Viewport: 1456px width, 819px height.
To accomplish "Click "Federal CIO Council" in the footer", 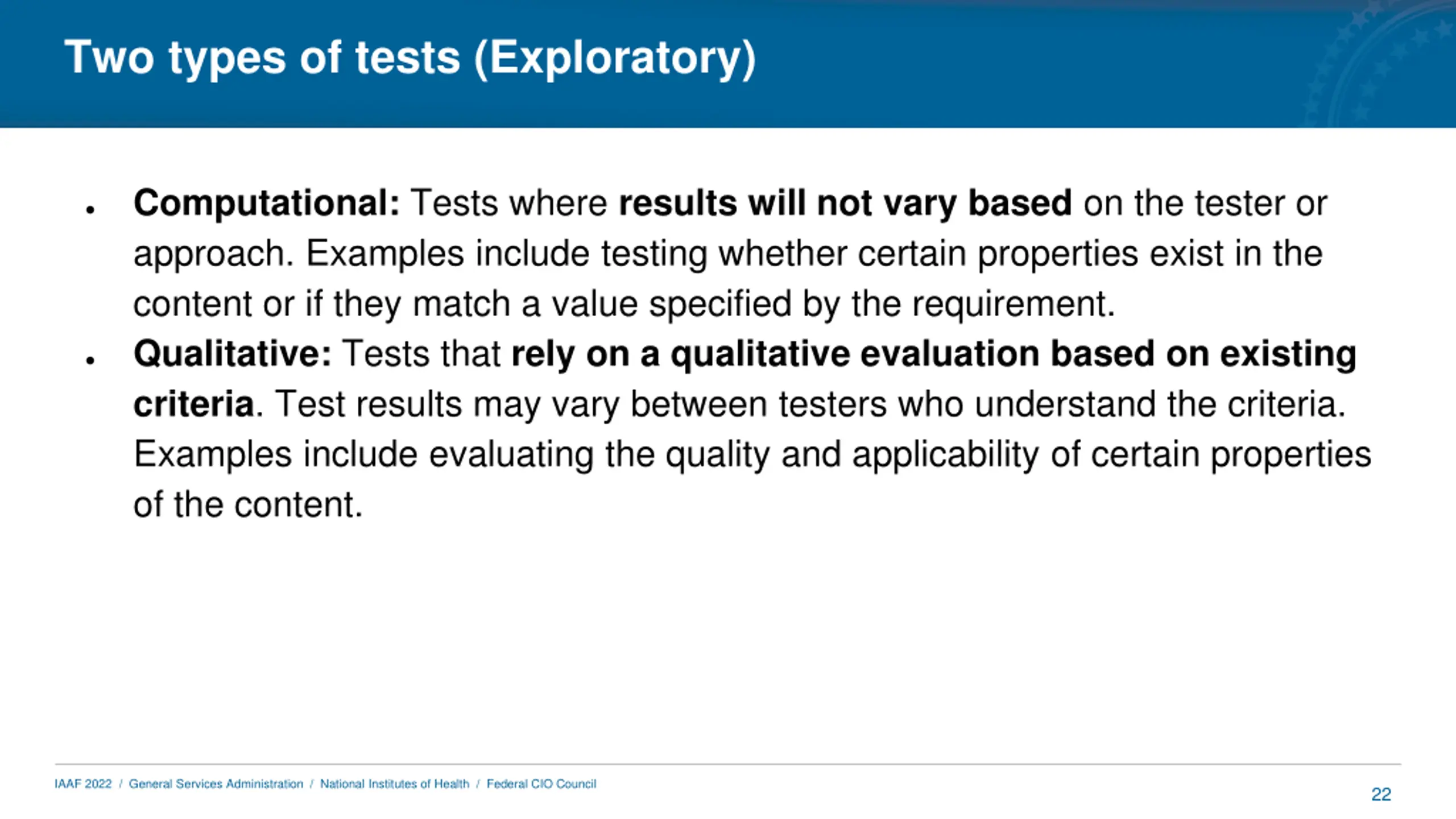I will (541, 784).
